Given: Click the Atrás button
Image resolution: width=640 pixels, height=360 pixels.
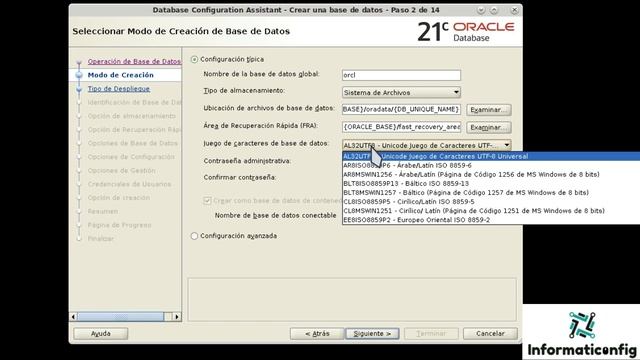Looking at the screenshot, I should click(x=317, y=333).
